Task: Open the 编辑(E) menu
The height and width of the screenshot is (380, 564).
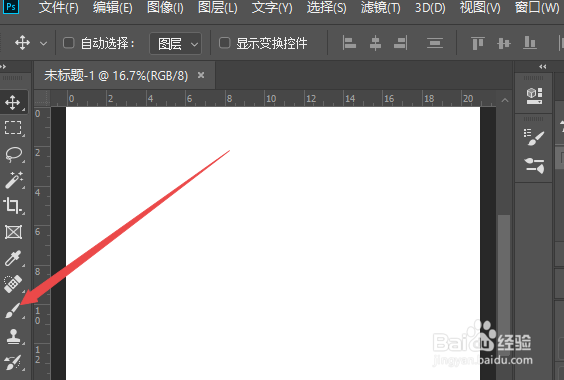Action: tap(113, 8)
